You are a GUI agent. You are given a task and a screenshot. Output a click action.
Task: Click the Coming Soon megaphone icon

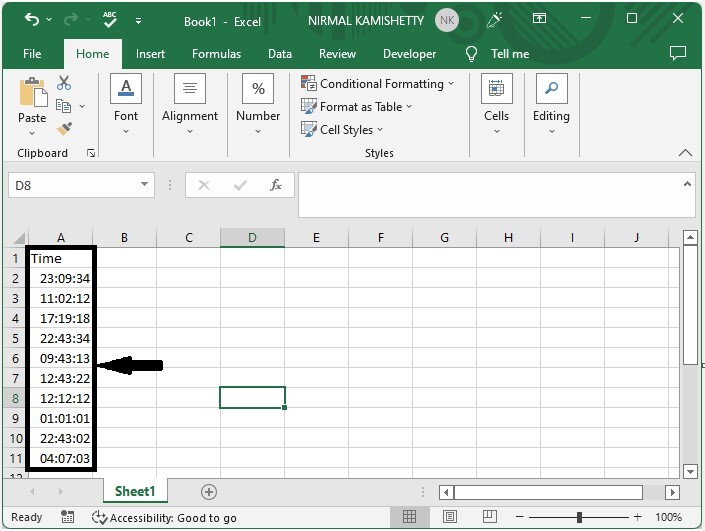point(494,19)
